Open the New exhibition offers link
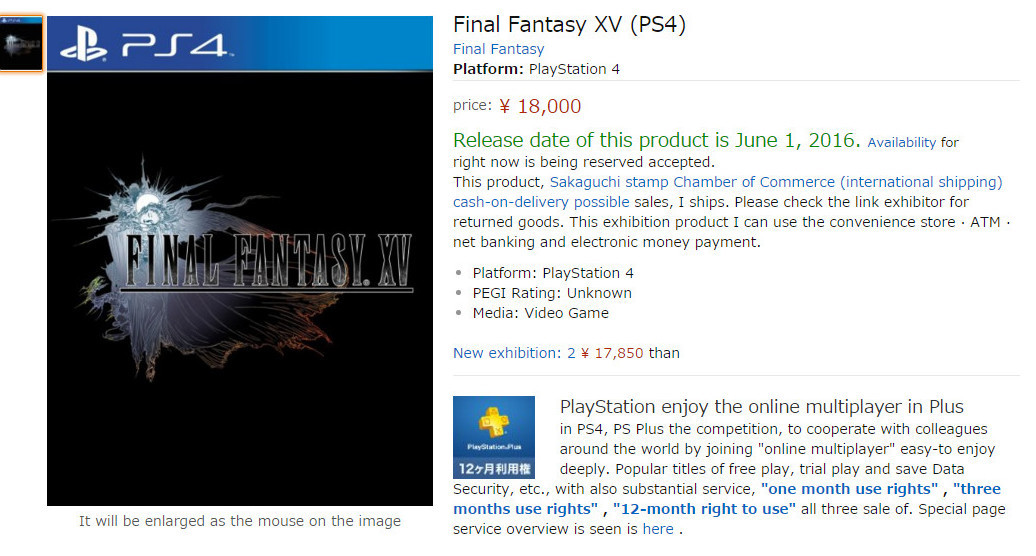 pyautogui.click(x=506, y=353)
